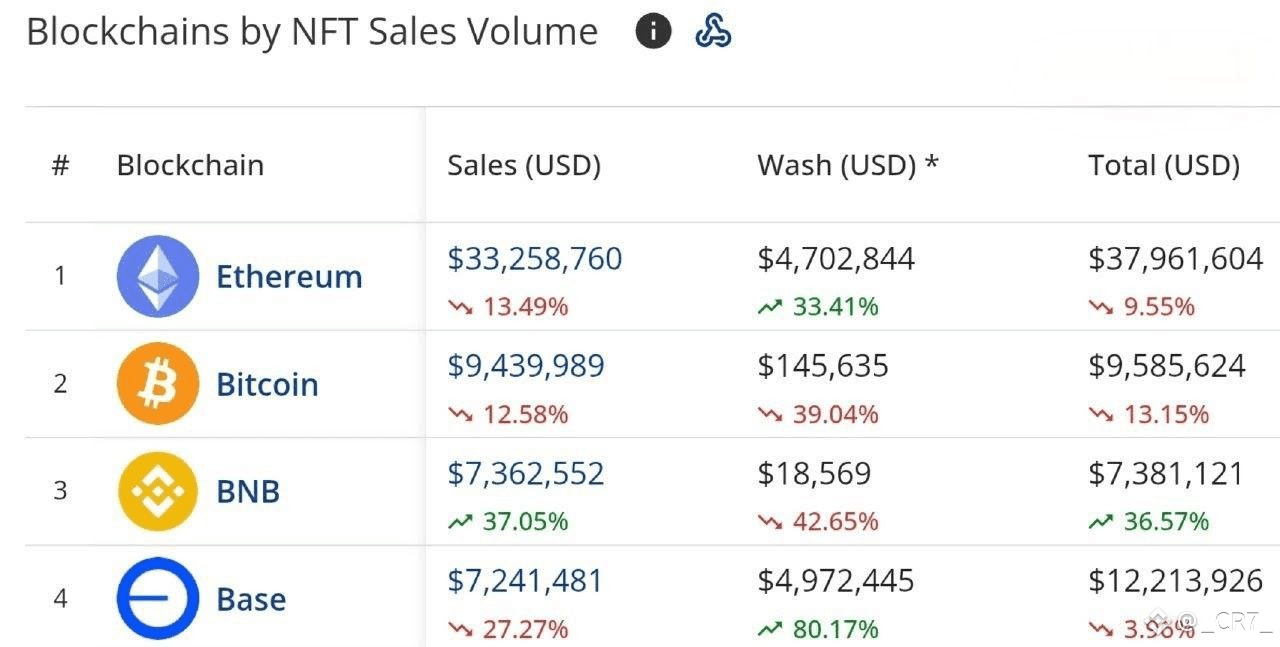The height and width of the screenshot is (647, 1280).
Task: Sort by Total (USD) column header
Action: coord(1164,165)
